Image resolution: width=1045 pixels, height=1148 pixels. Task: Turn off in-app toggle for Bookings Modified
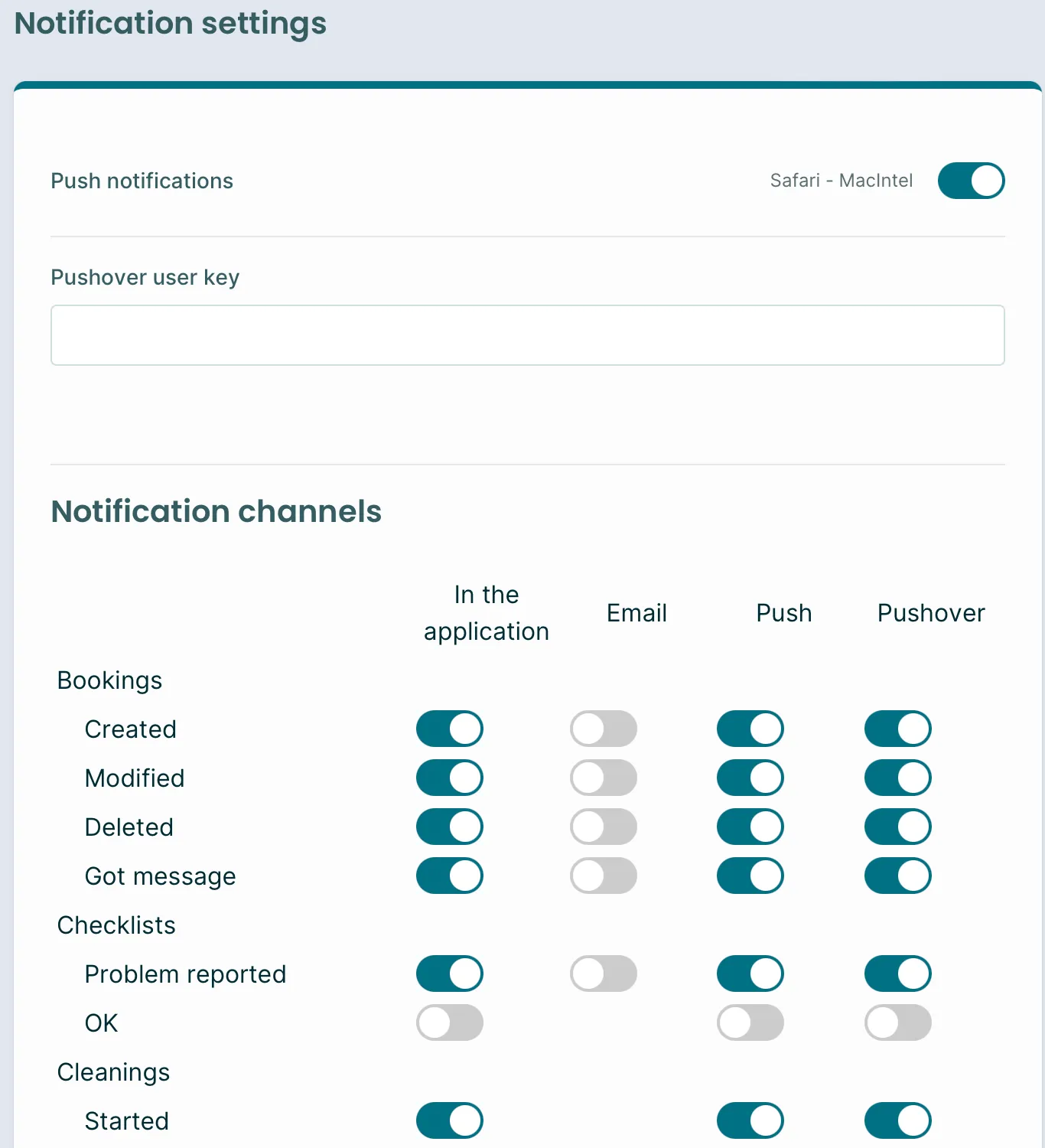point(450,778)
